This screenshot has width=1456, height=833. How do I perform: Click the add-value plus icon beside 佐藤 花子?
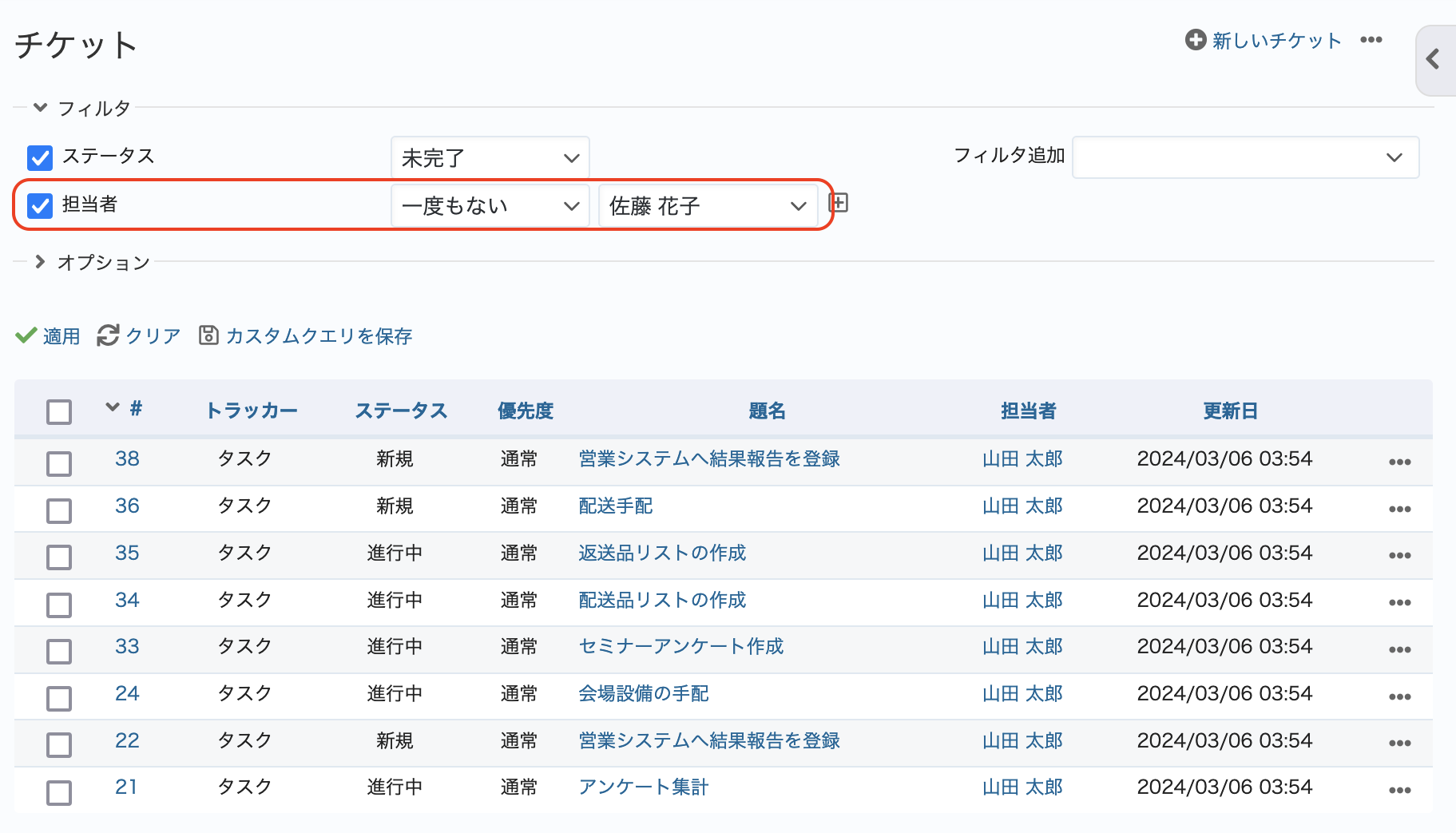pos(839,203)
